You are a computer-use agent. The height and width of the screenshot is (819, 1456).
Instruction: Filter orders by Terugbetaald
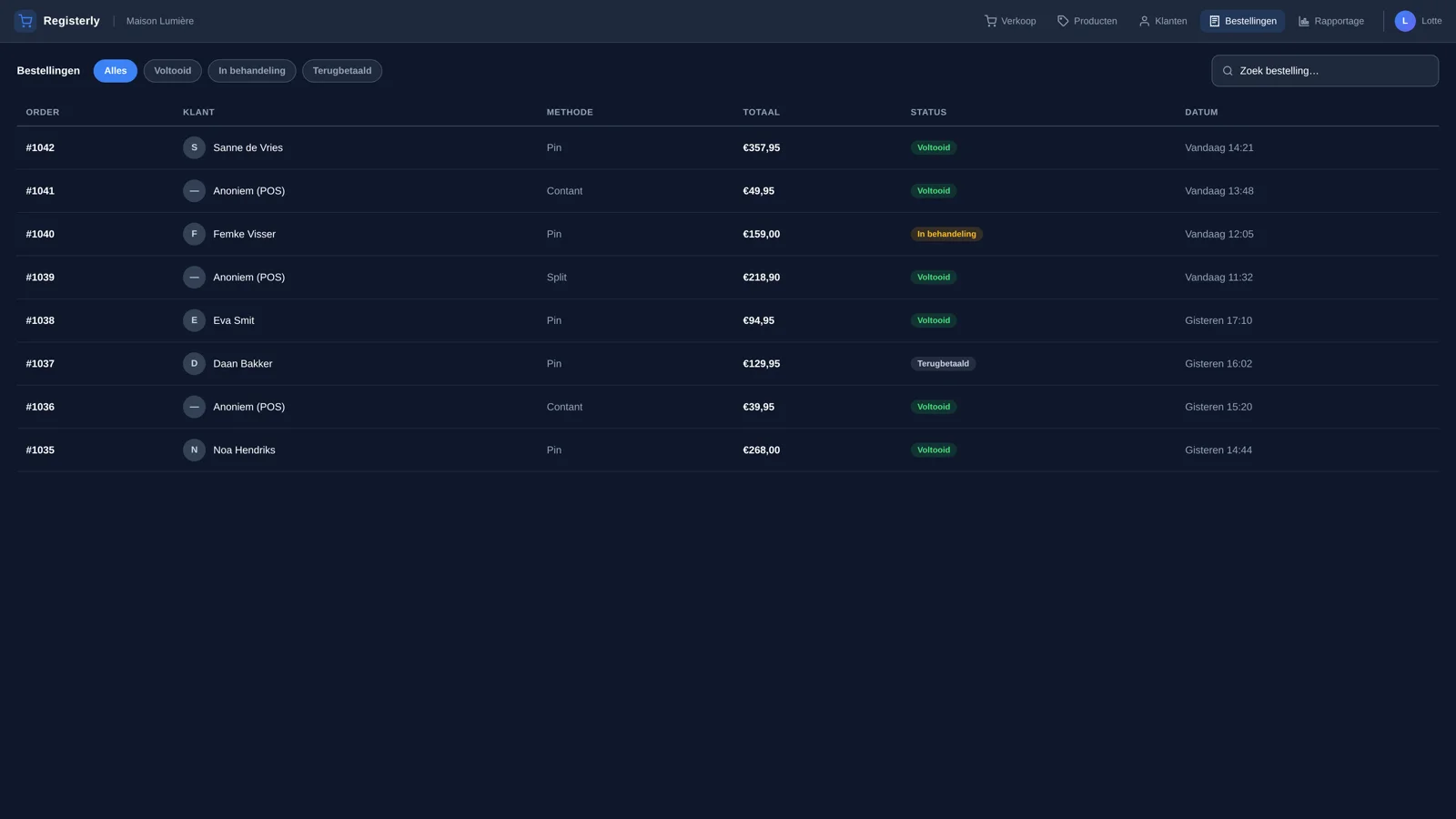[342, 71]
